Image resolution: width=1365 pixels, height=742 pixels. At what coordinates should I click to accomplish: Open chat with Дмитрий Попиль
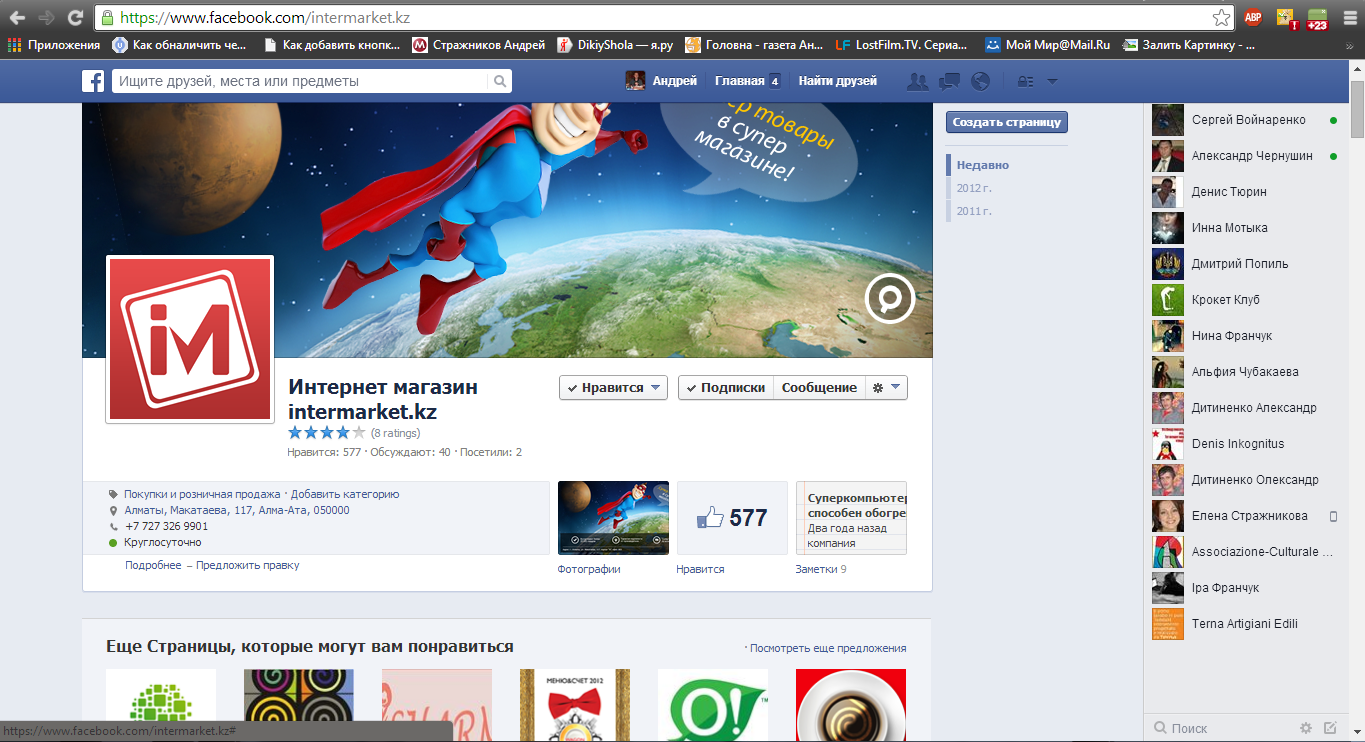click(1244, 264)
